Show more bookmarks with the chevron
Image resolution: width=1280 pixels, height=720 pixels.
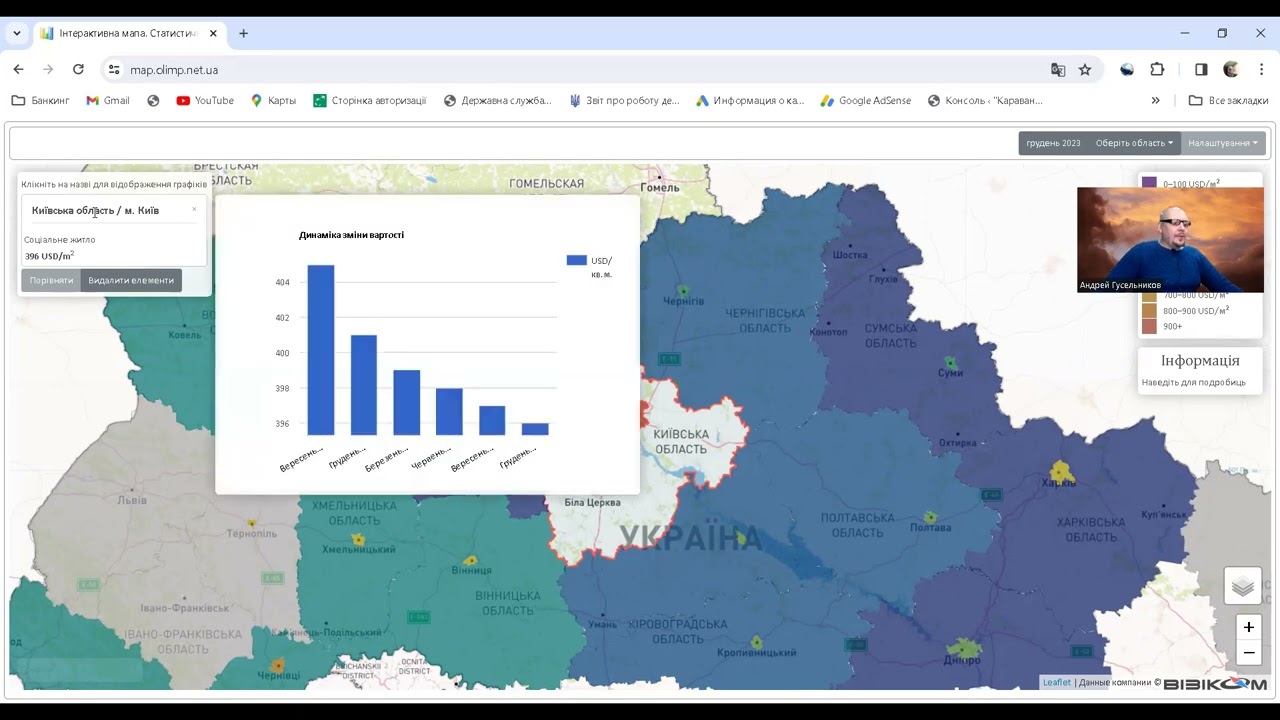pos(1156,100)
